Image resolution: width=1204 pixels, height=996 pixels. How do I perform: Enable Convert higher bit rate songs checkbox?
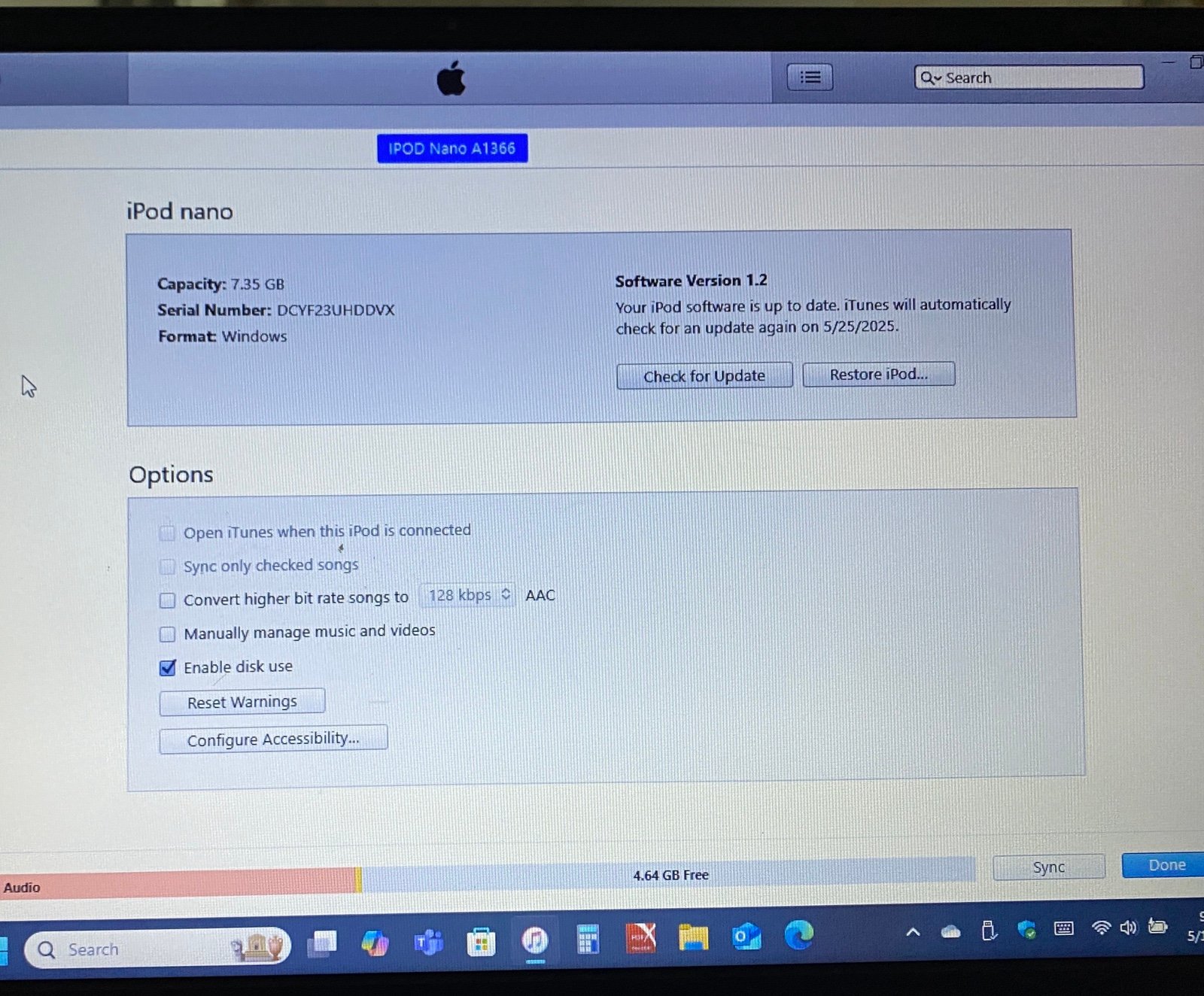coord(167,600)
